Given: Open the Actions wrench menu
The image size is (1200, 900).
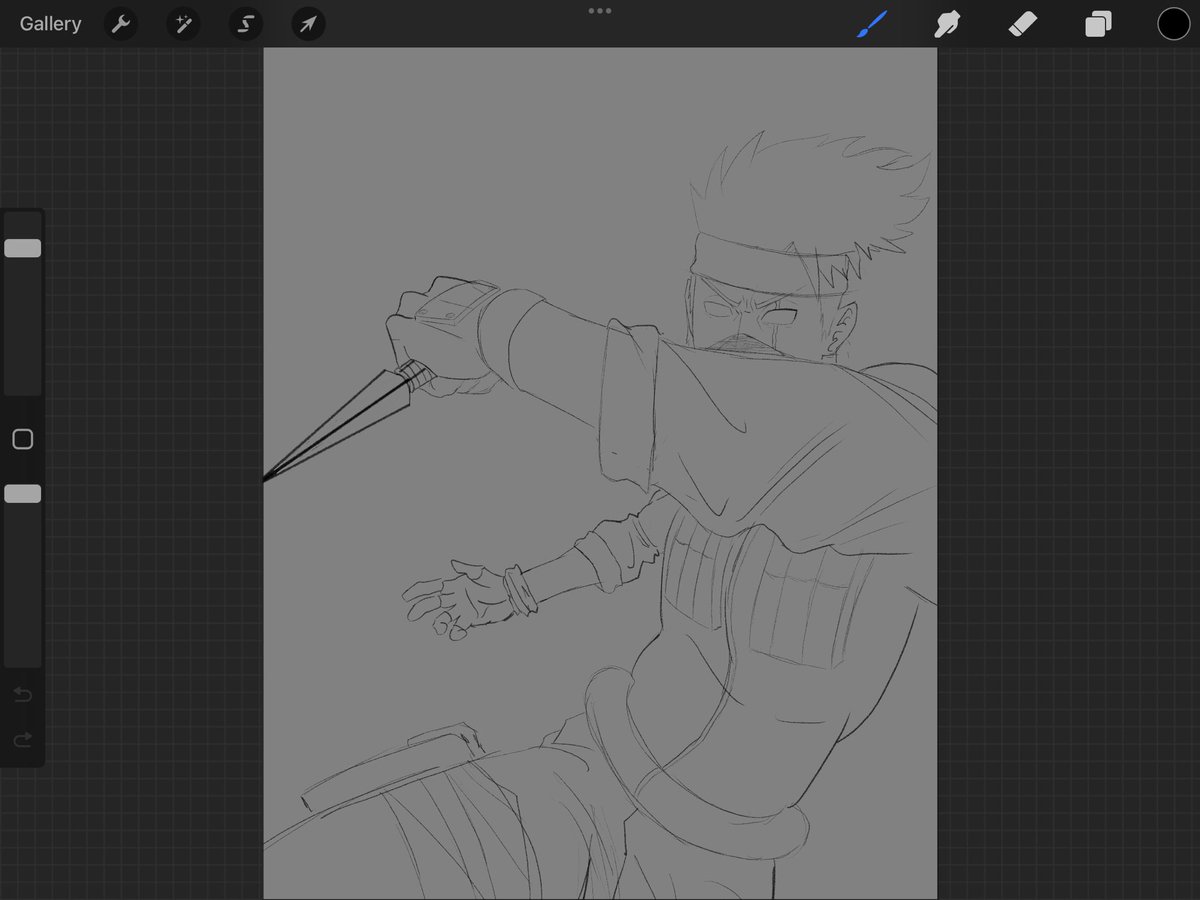Looking at the screenshot, I should coord(121,24).
